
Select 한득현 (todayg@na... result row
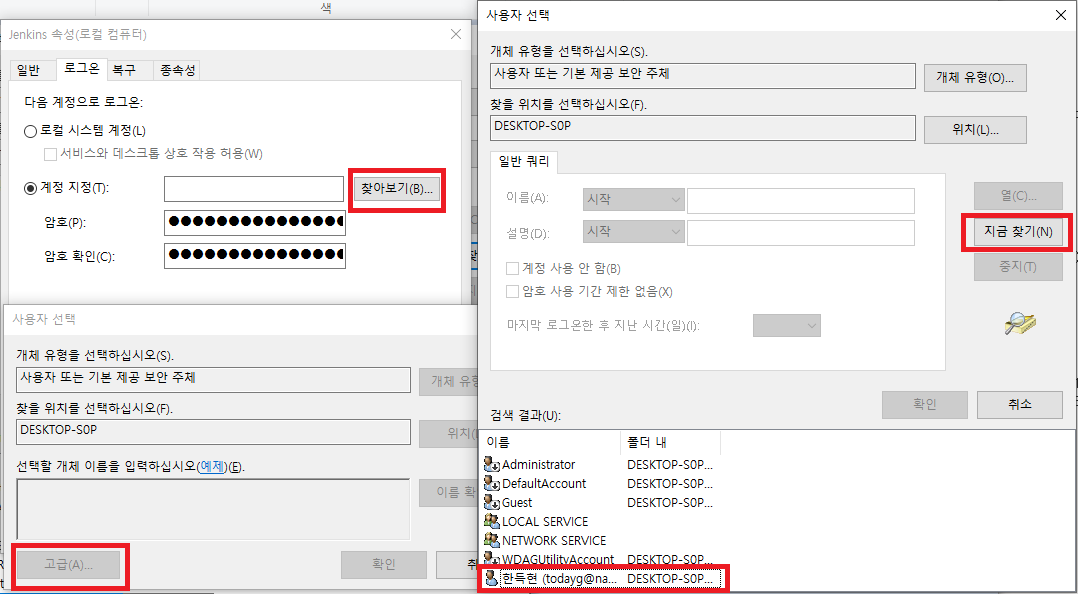coord(602,578)
